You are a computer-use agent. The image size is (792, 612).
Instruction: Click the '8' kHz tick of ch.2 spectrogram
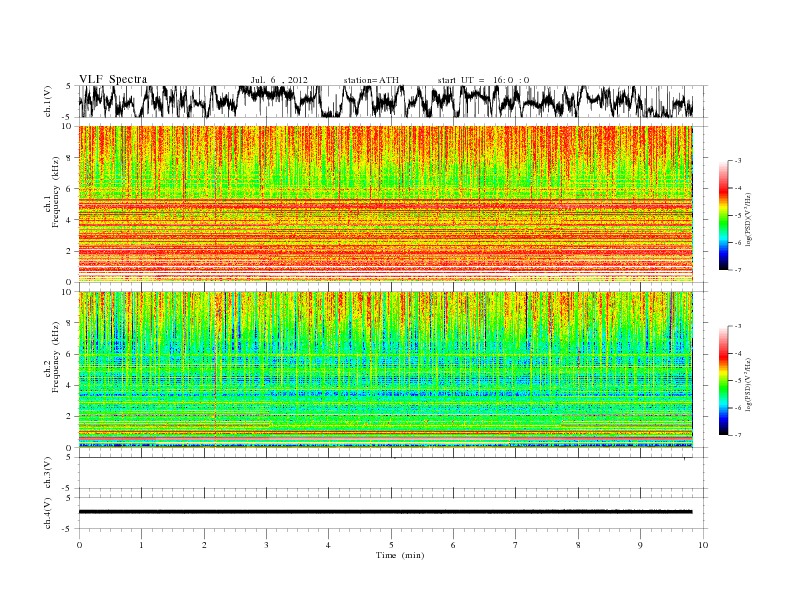point(69,323)
